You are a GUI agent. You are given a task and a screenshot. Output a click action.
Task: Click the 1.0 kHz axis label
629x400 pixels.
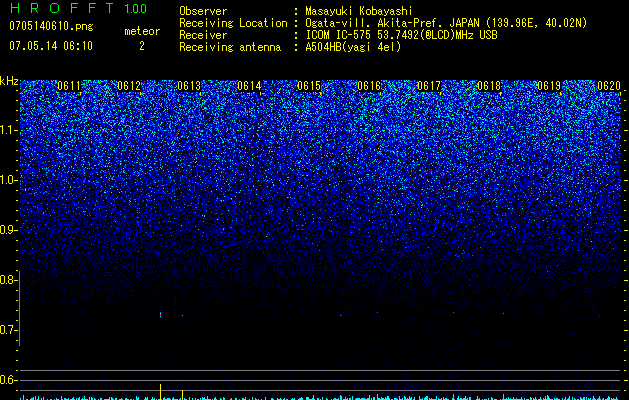click(8, 180)
